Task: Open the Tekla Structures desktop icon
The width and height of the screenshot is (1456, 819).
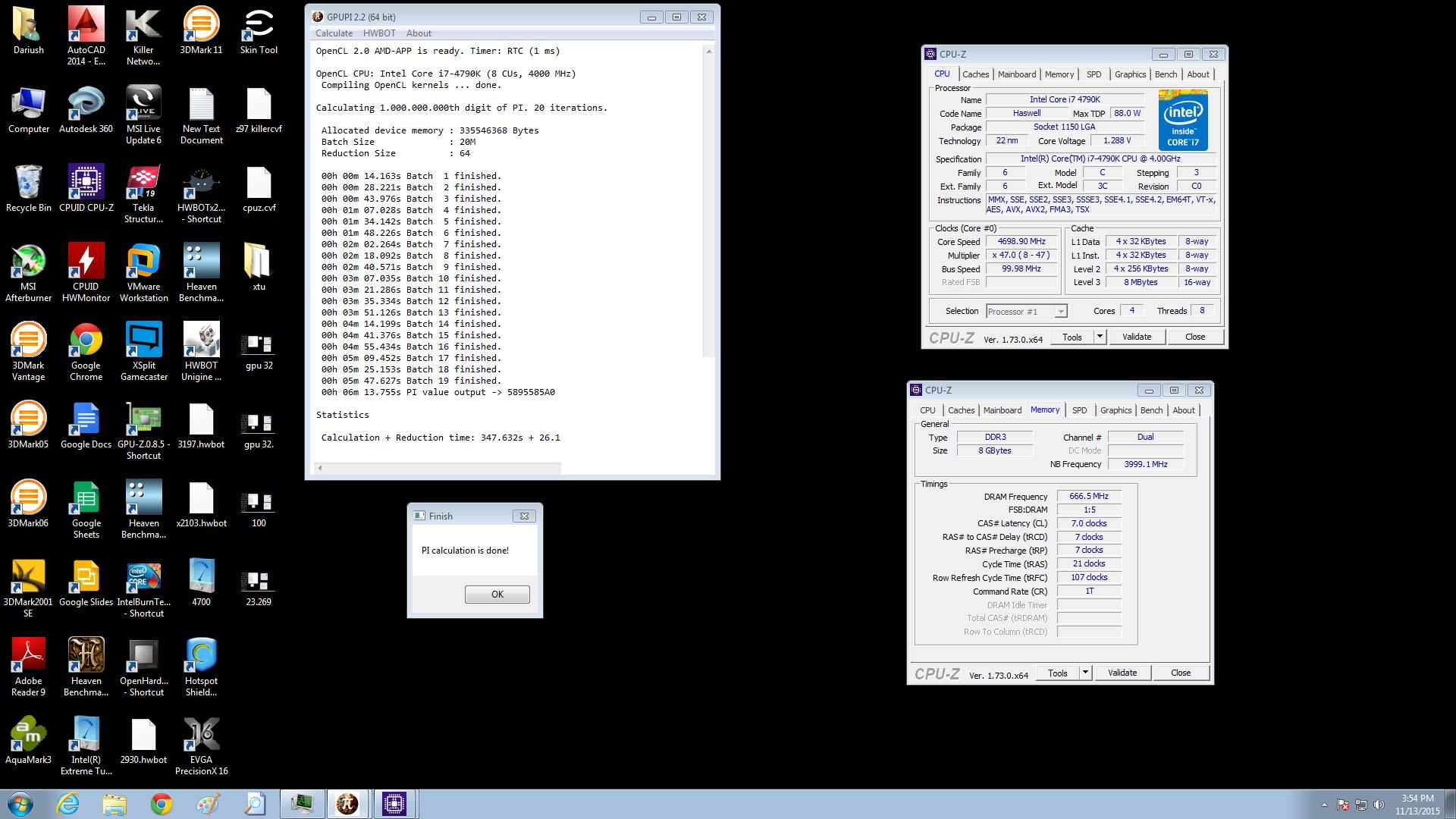Action: [x=143, y=194]
